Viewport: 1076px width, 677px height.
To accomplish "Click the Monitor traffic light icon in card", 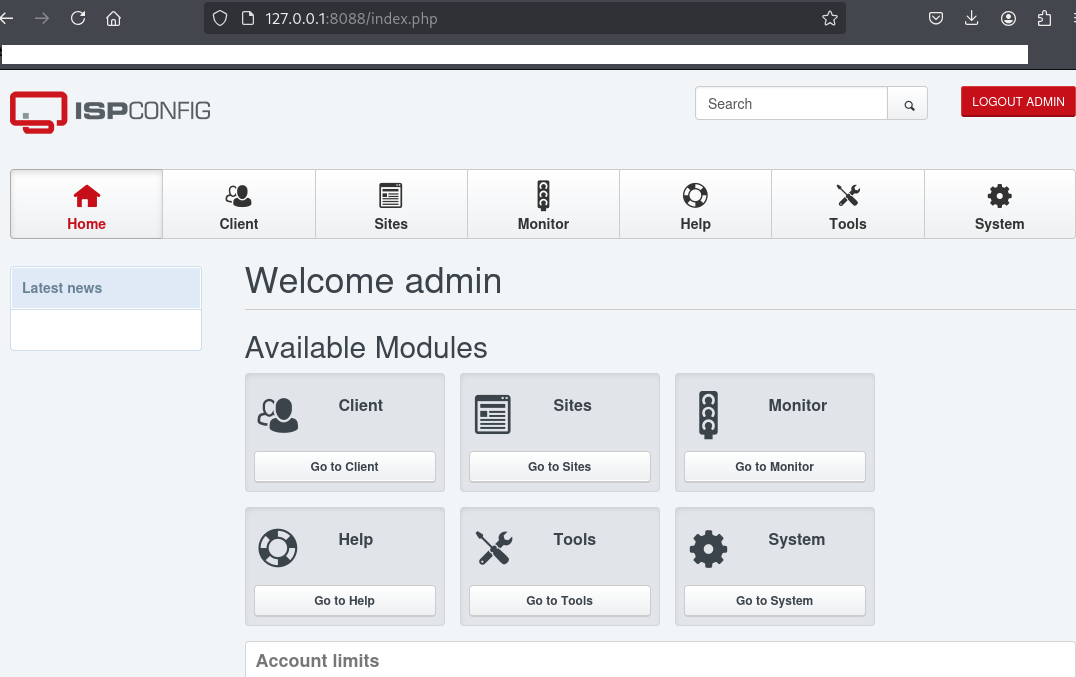I will point(708,414).
